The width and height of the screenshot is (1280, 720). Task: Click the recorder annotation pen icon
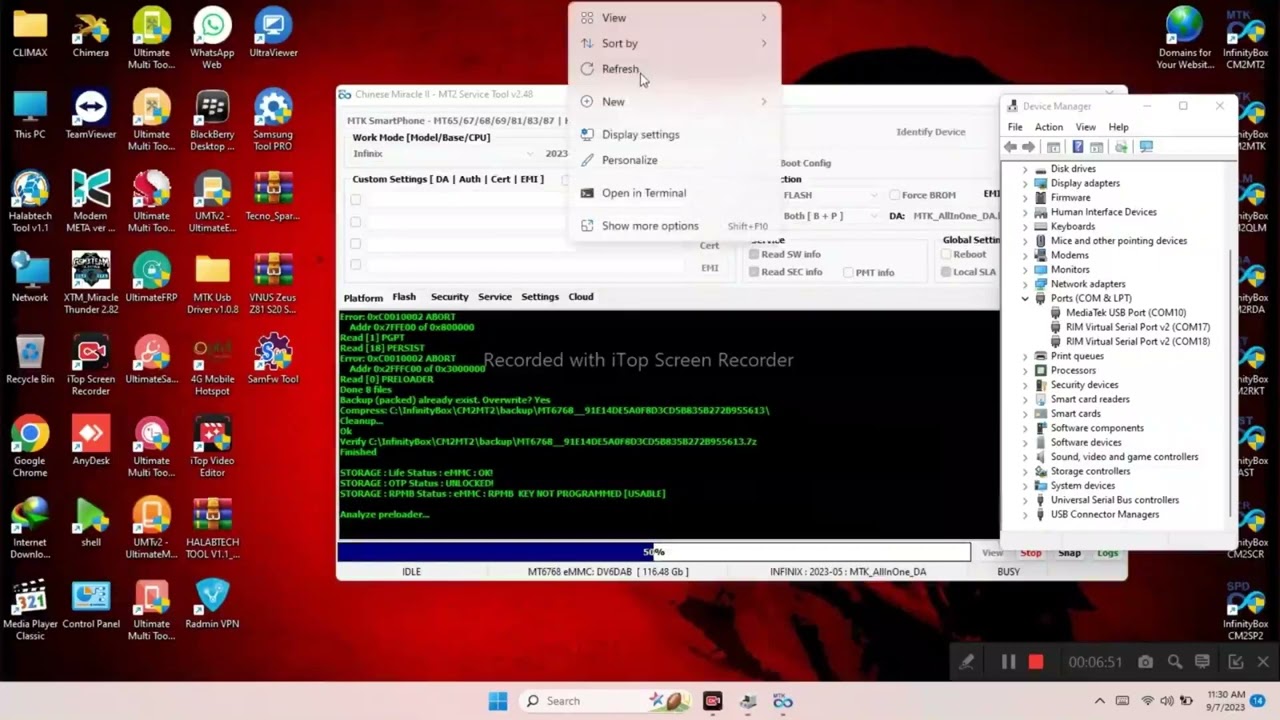(966, 662)
